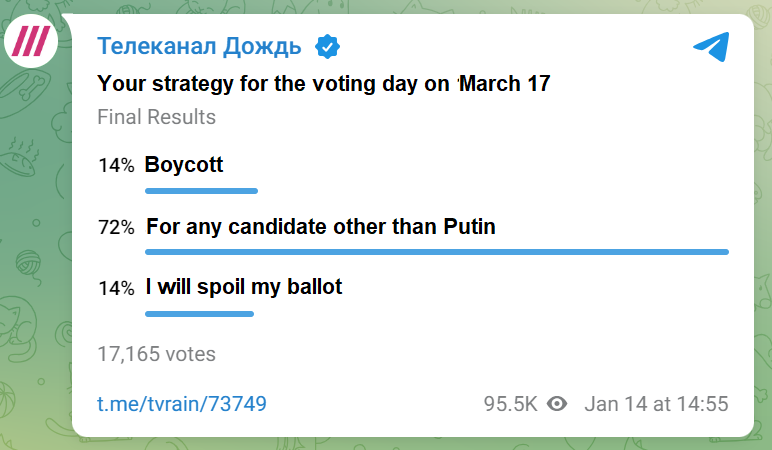Click the 14% label beside spoil ballot

[116, 288]
